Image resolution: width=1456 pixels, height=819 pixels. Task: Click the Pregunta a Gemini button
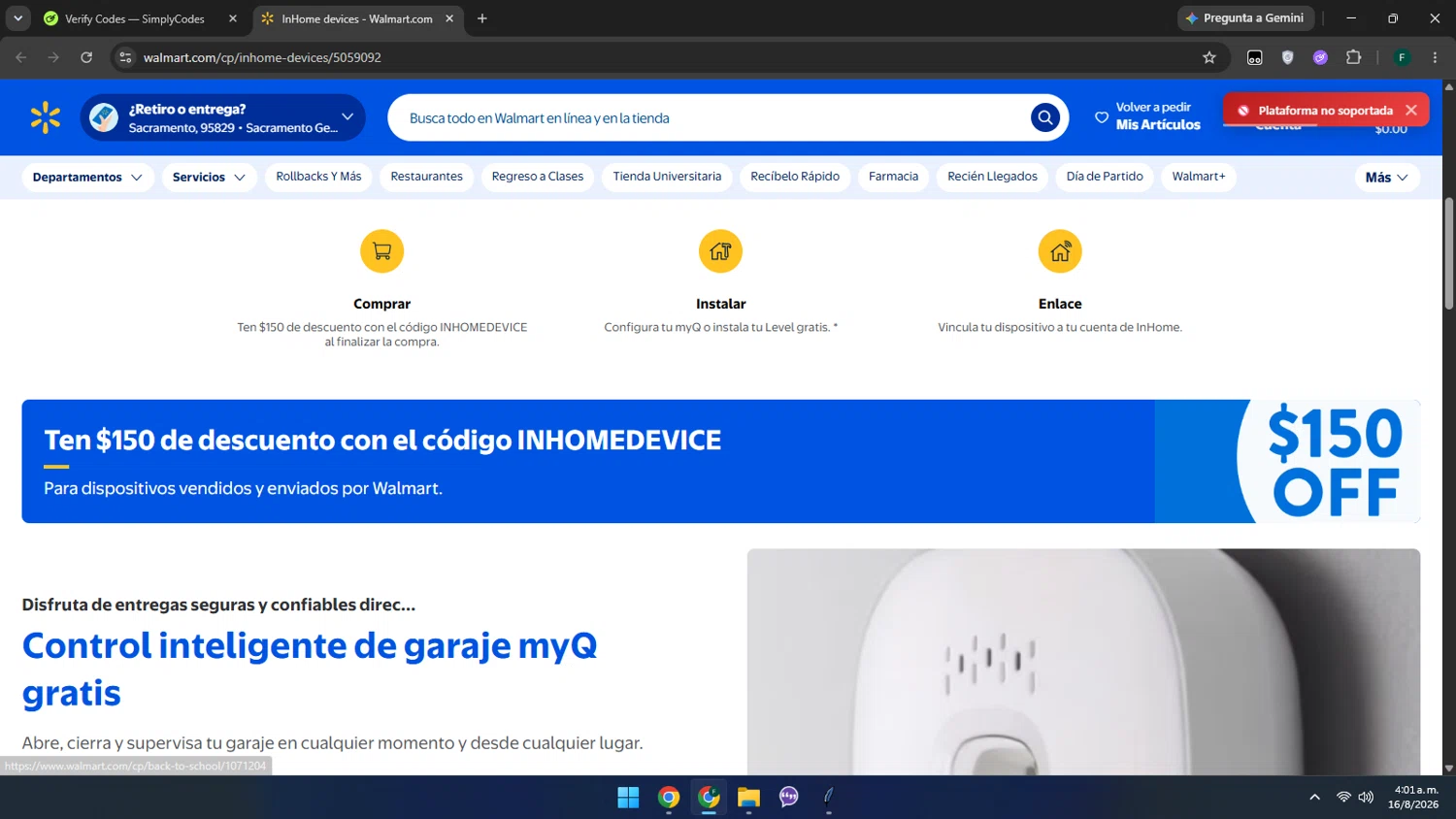(x=1246, y=18)
